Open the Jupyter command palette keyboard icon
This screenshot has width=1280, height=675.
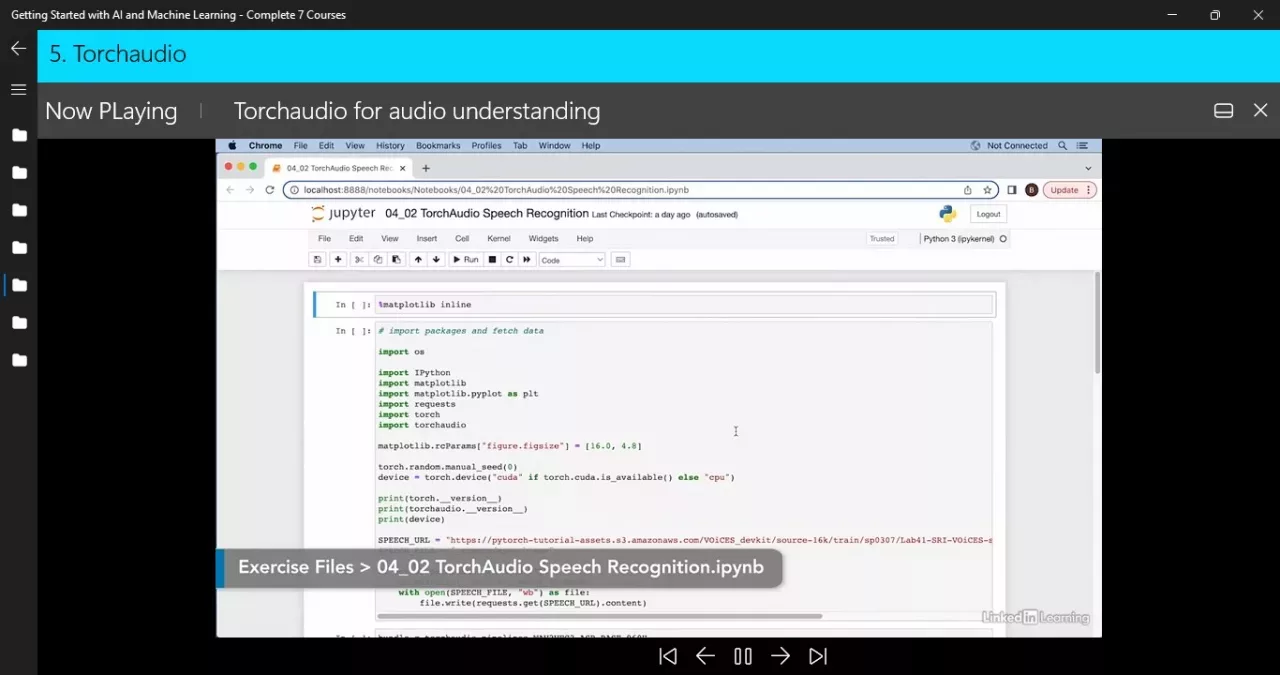(620, 260)
